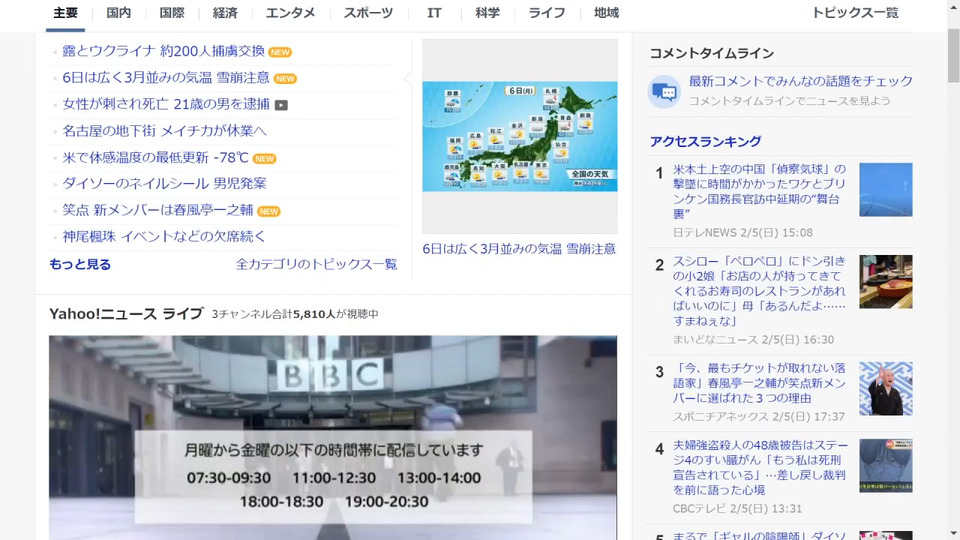The height and width of the screenshot is (540, 960).
Task: Click source text まいどなニュース 2/5(日) 16:30
Action: click(753, 339)
